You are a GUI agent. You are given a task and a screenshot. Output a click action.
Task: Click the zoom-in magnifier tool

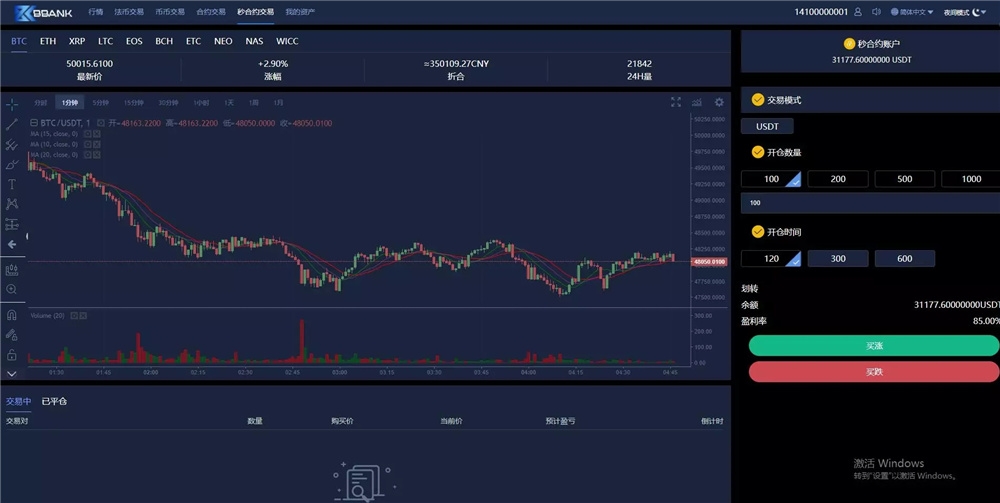point(12,289)
